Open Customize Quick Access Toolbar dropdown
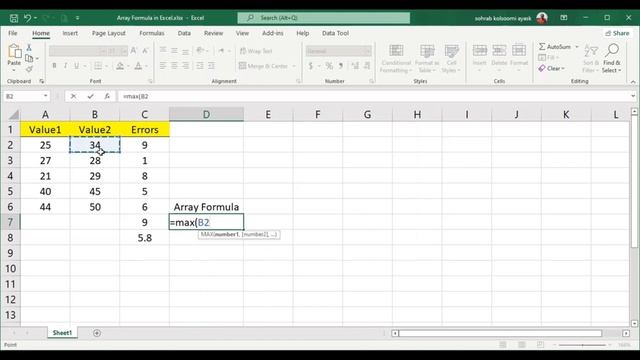The image size is (640, 360). 77,18
